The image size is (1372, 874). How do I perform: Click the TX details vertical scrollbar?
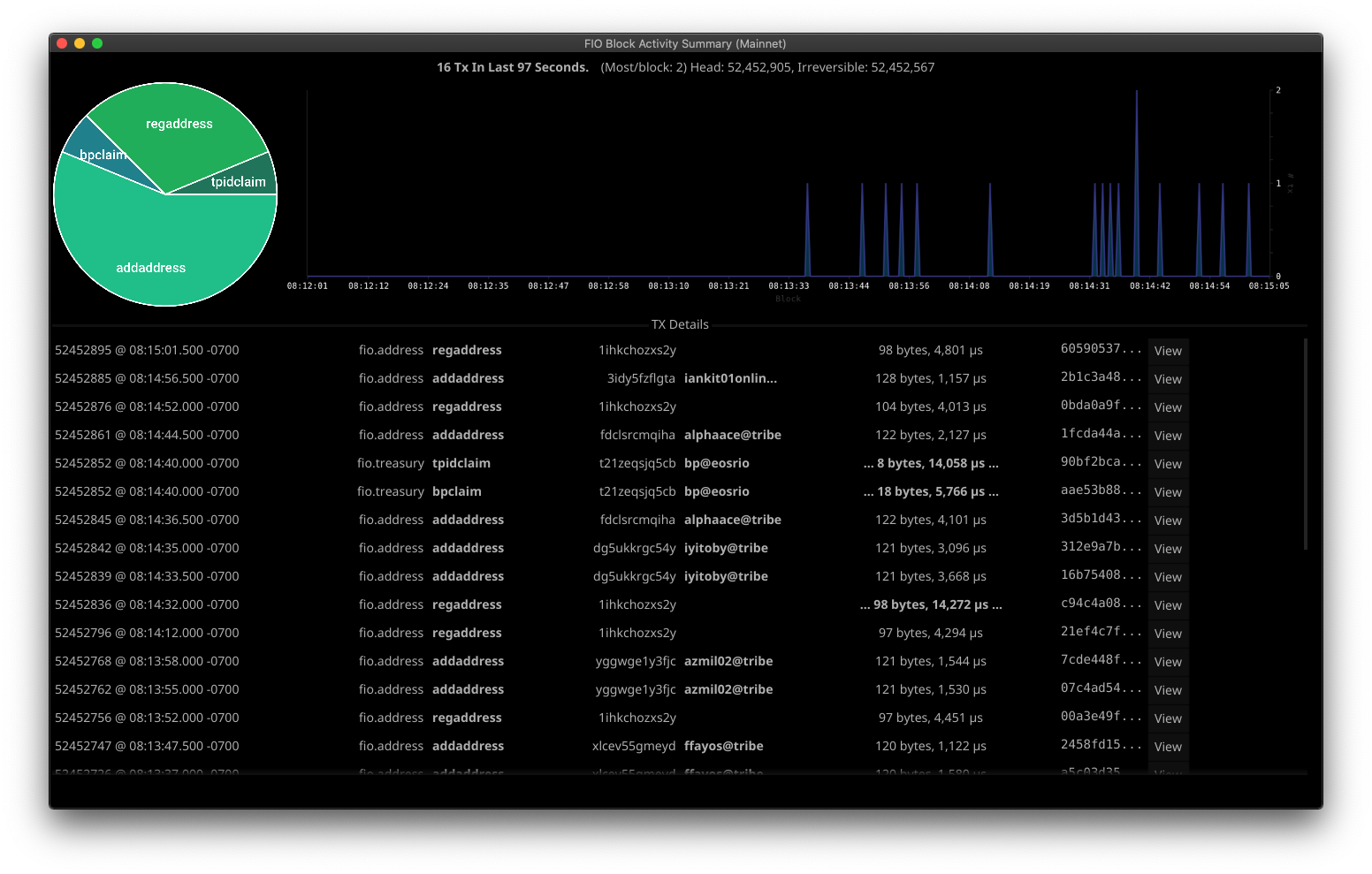(1305, 442)
